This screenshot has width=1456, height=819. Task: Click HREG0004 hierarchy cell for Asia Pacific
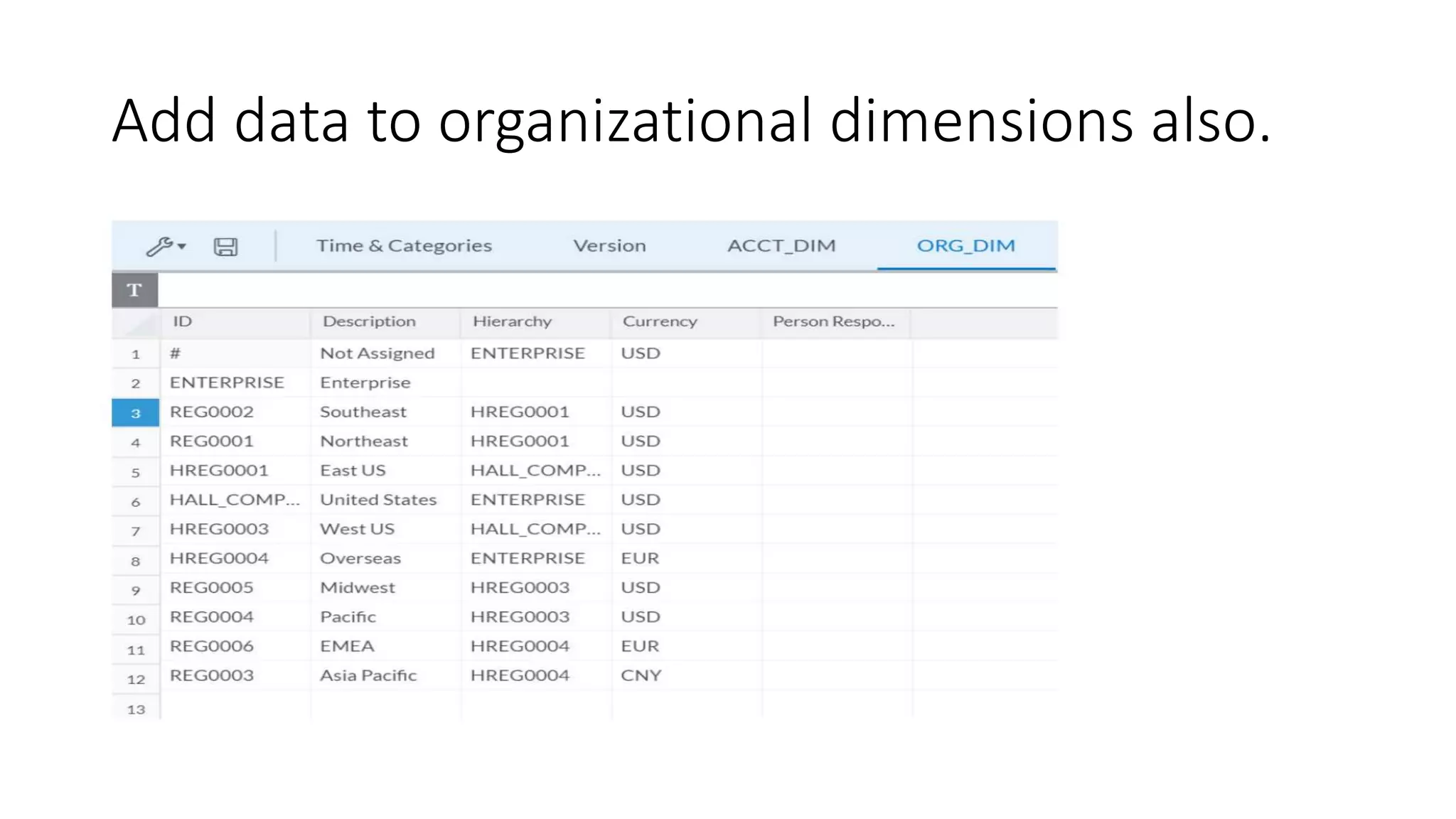tap(535, 675)
